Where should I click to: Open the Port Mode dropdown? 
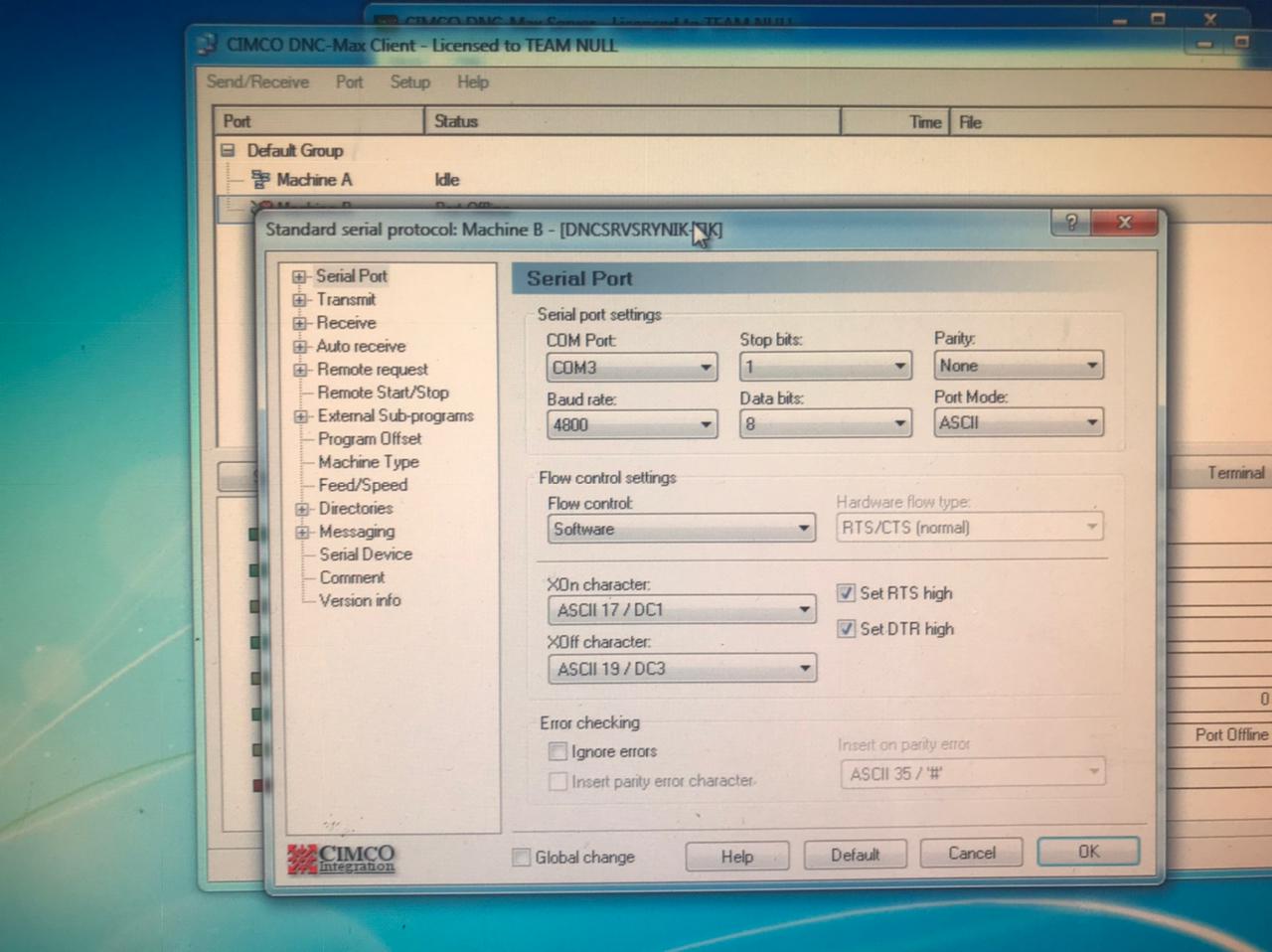1018,422
